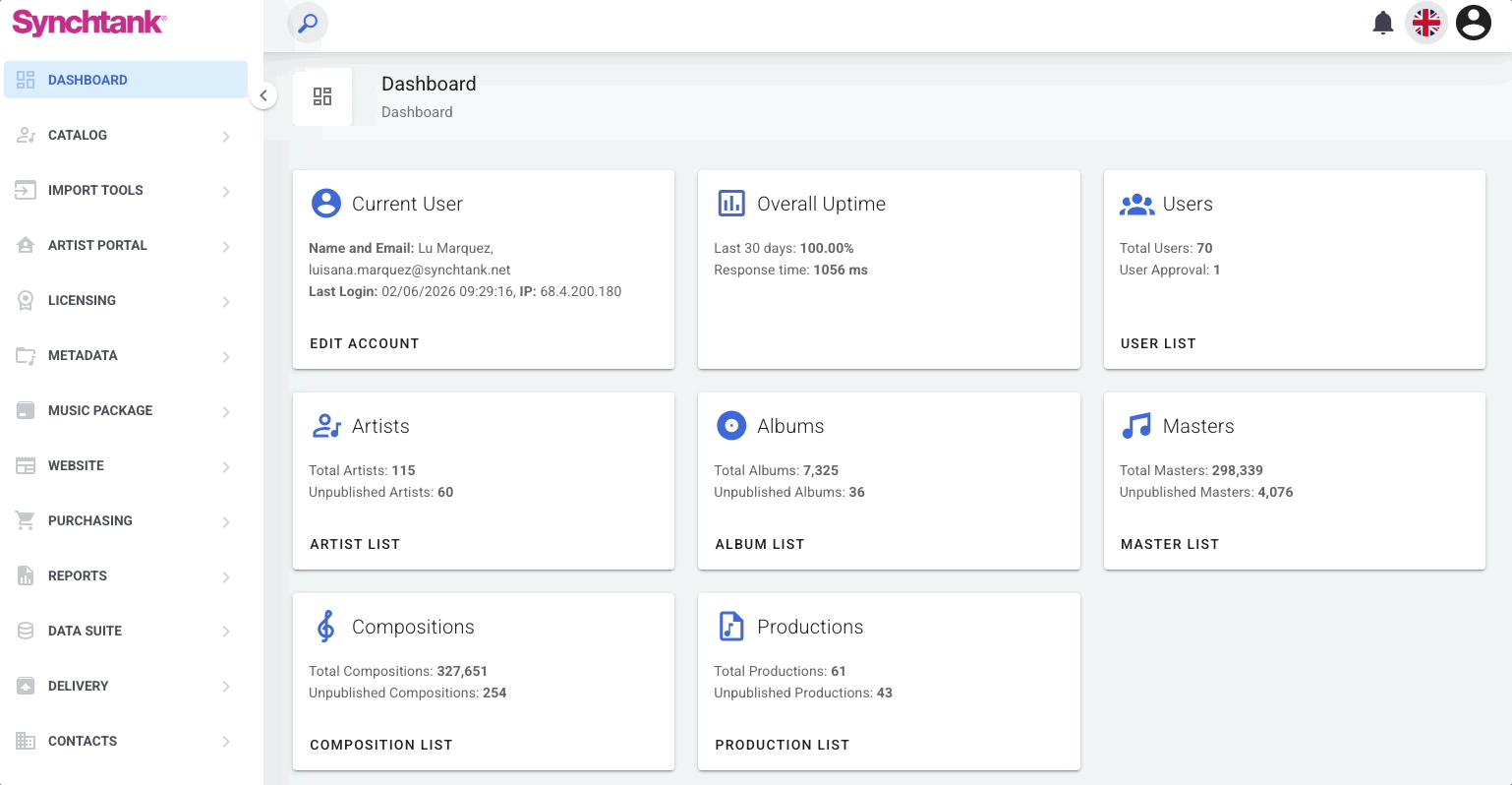The image size is (1512, 785).
Task: Expand the Licensing menu chevron
Action: [x=226, y=301]
